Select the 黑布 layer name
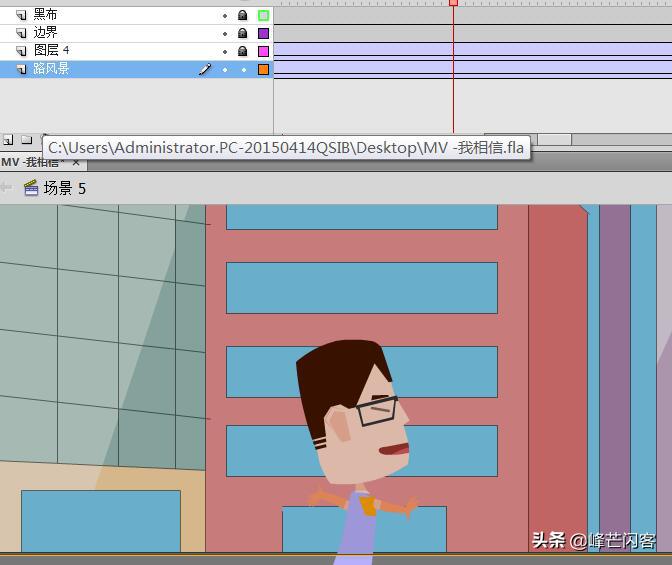This screenshot has width=672, height=565. [45, 15]
